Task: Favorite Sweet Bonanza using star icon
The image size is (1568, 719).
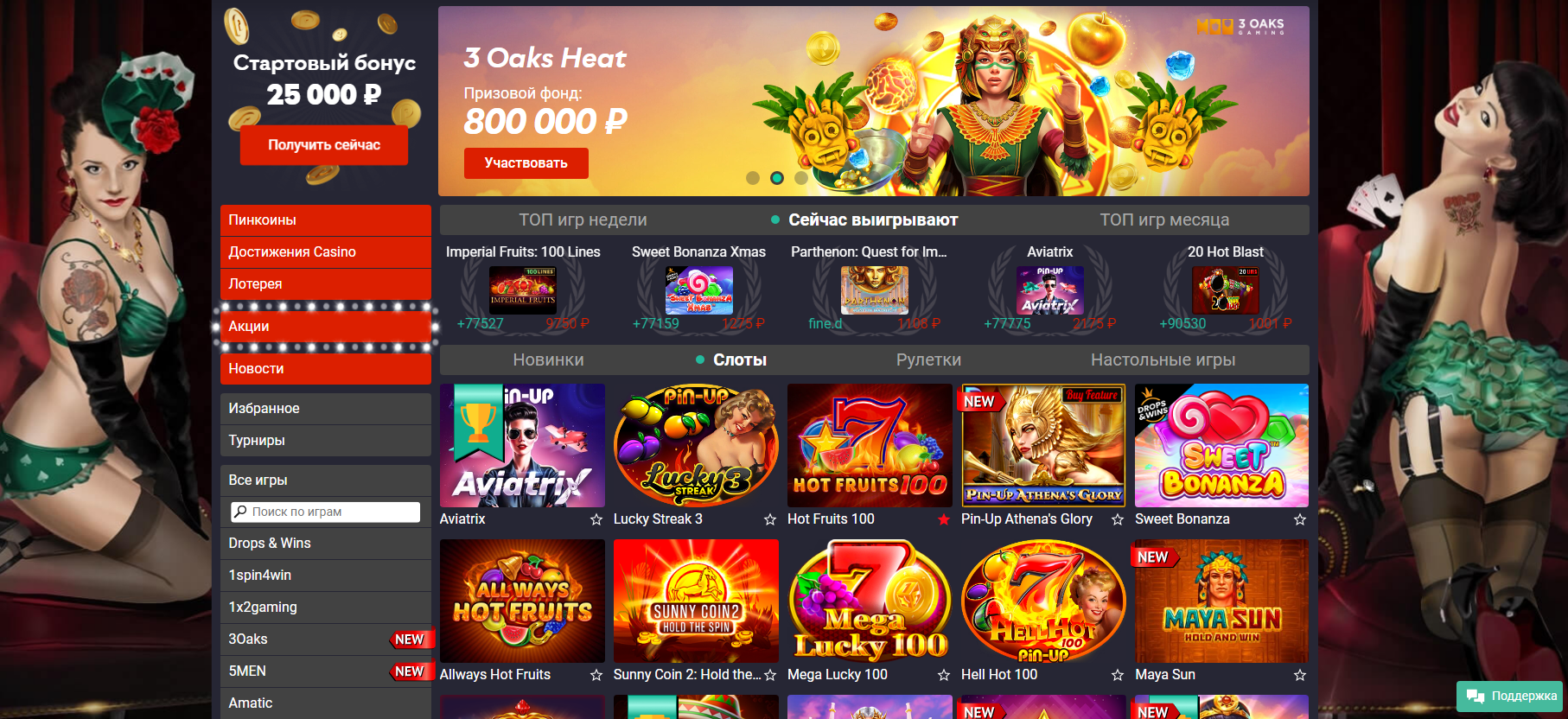Action: pyautogui.click(x=1299, y=519)
